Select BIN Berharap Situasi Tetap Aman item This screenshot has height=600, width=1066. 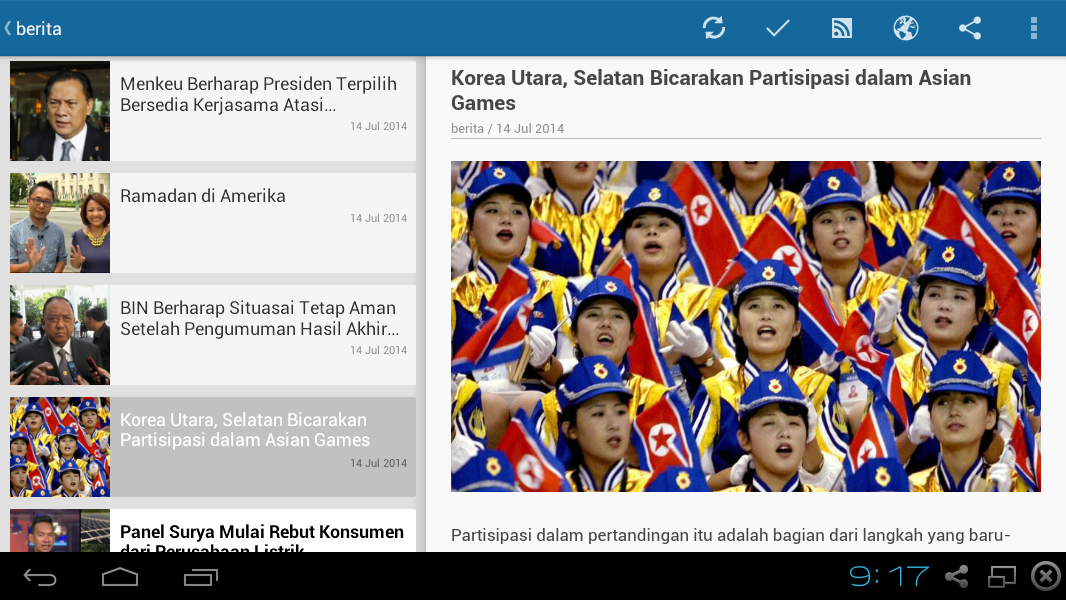click(213, 335)
